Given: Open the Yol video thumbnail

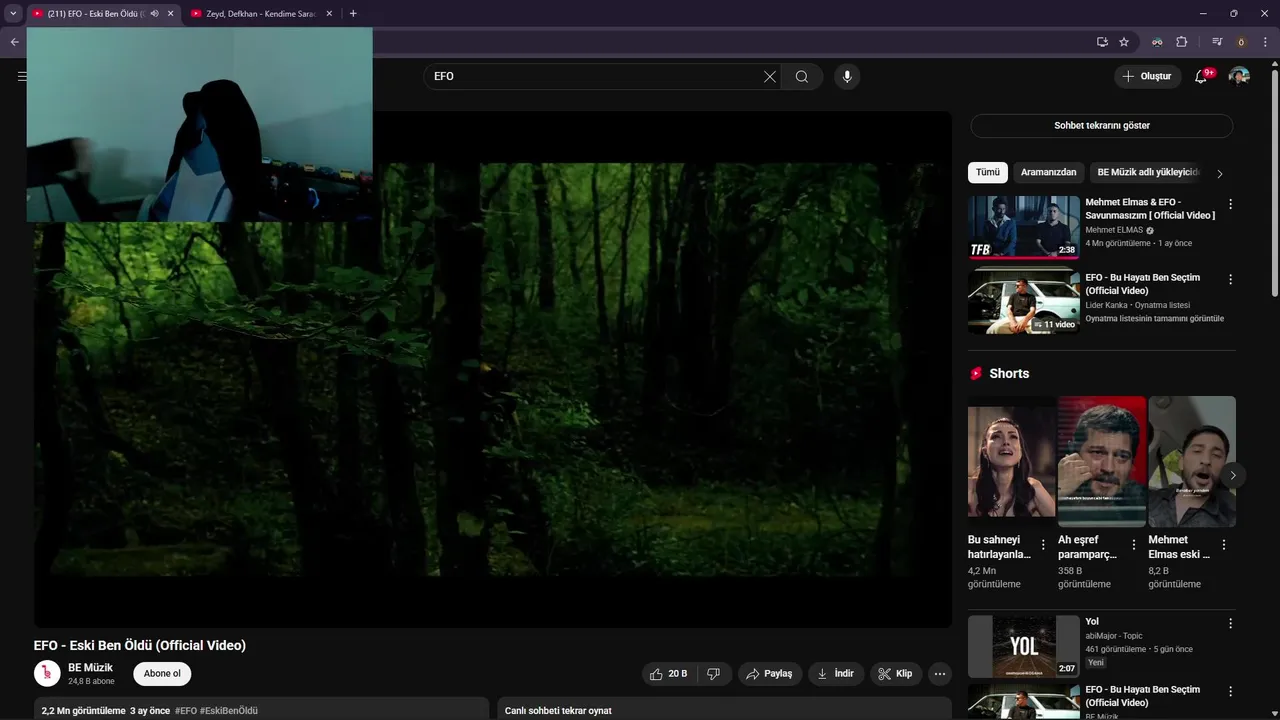Looking at the screenshot, I should [1023, 646].
